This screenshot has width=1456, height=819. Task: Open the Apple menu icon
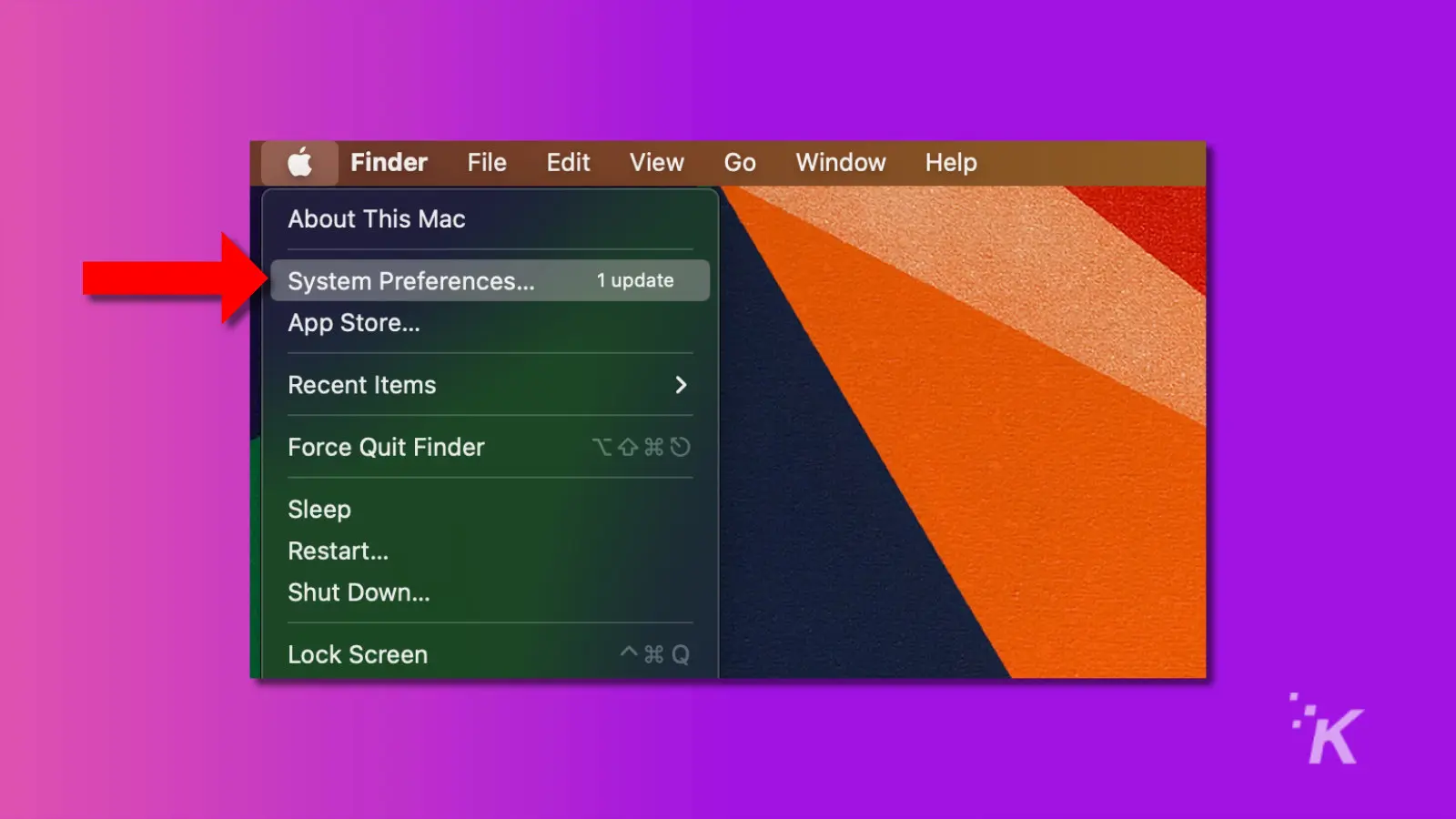click(x=299, y=163)
